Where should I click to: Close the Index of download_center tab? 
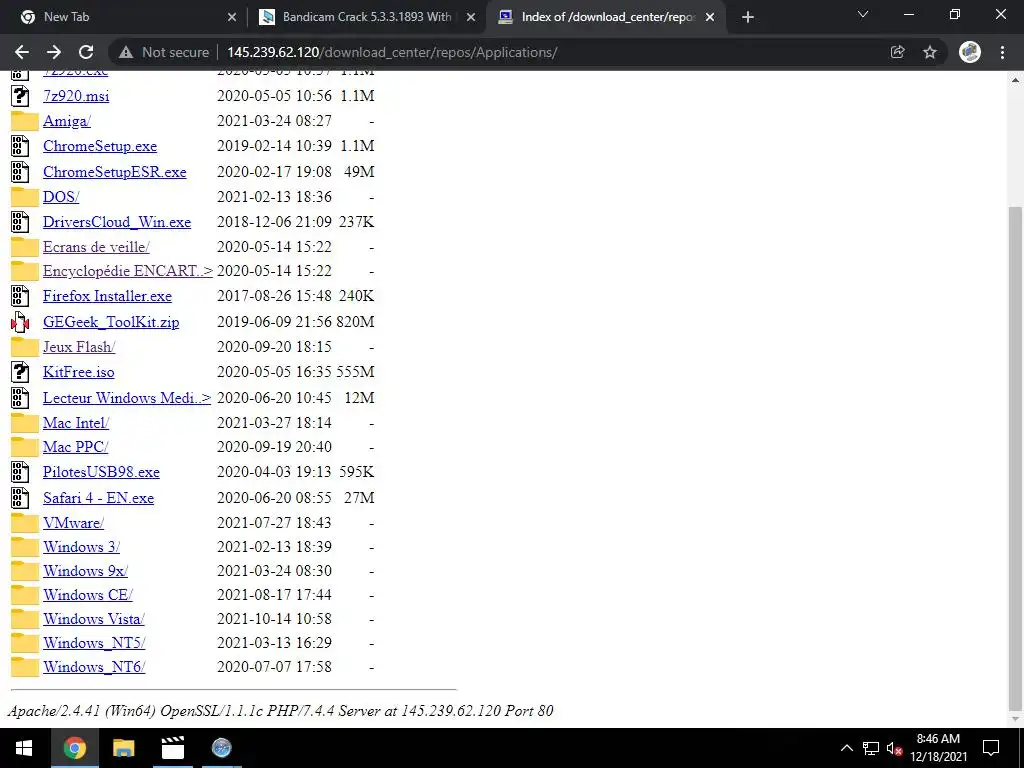[x=710, y=18]
